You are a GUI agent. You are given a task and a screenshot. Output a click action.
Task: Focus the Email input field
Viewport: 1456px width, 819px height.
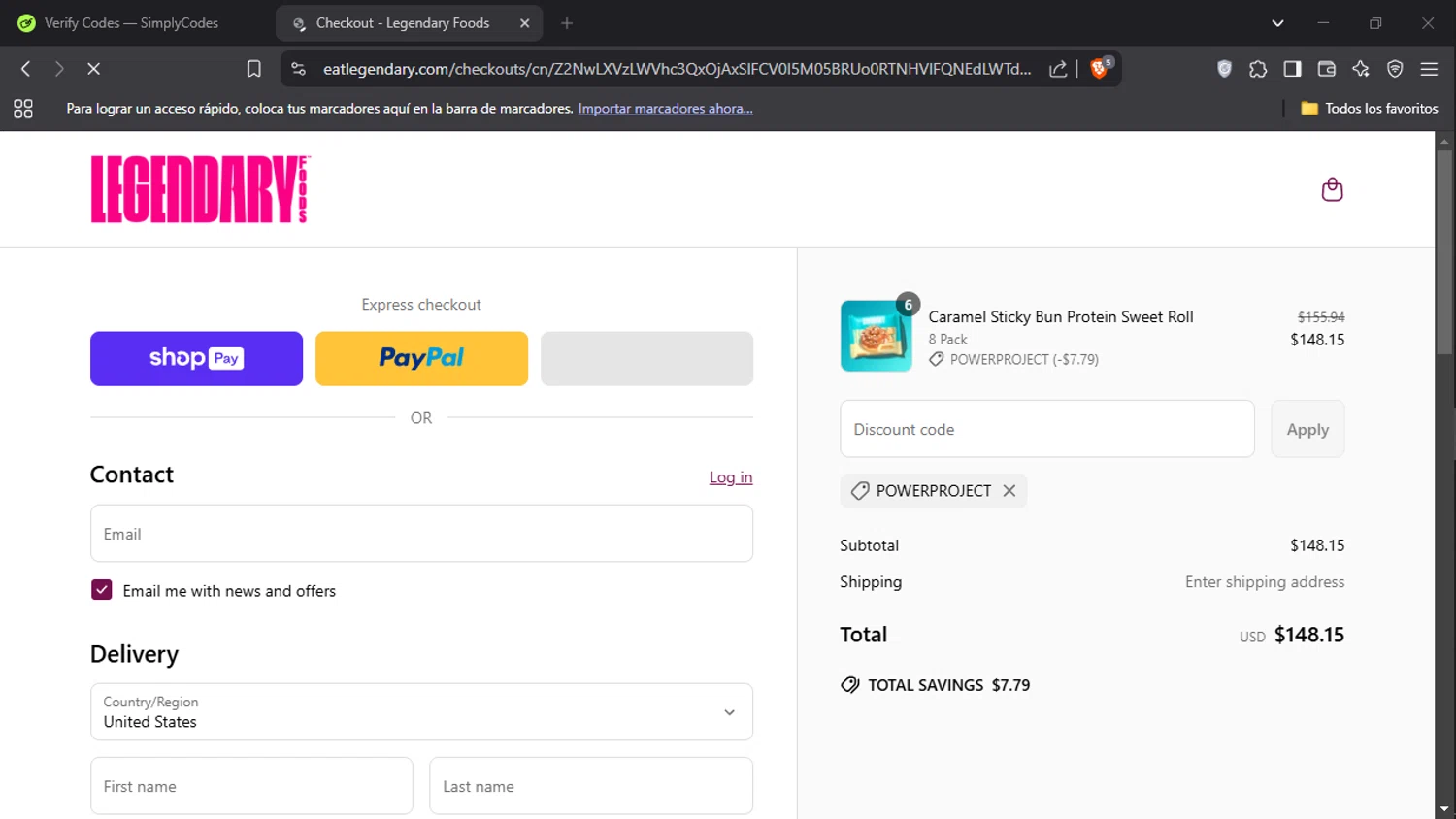coord(421,534)
